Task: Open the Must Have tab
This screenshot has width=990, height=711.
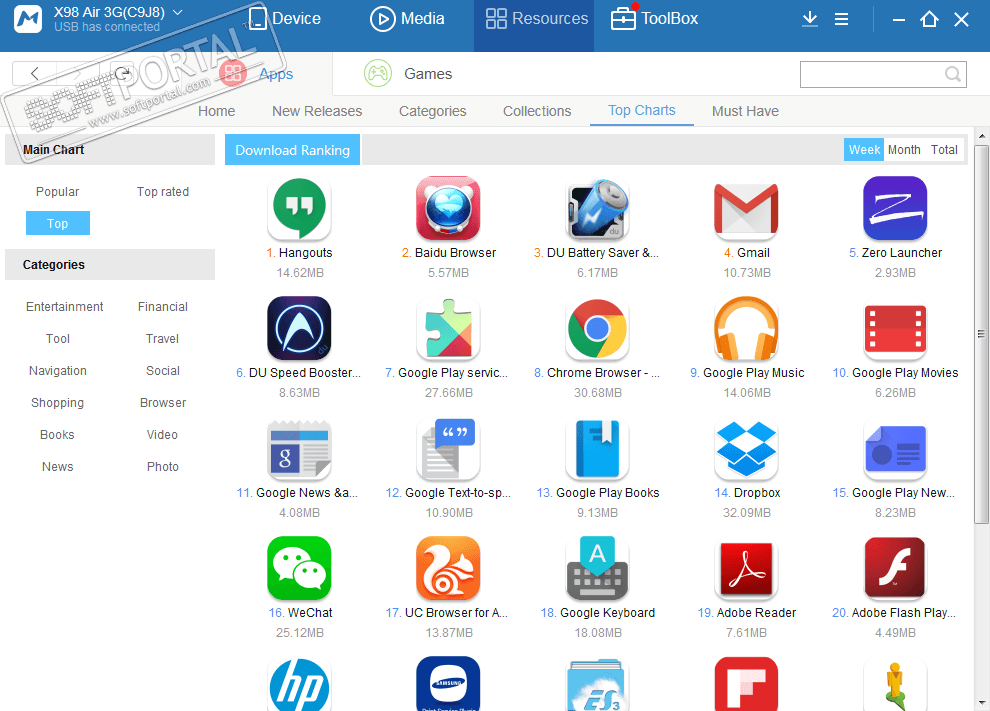Action: [x=745, y=111]
